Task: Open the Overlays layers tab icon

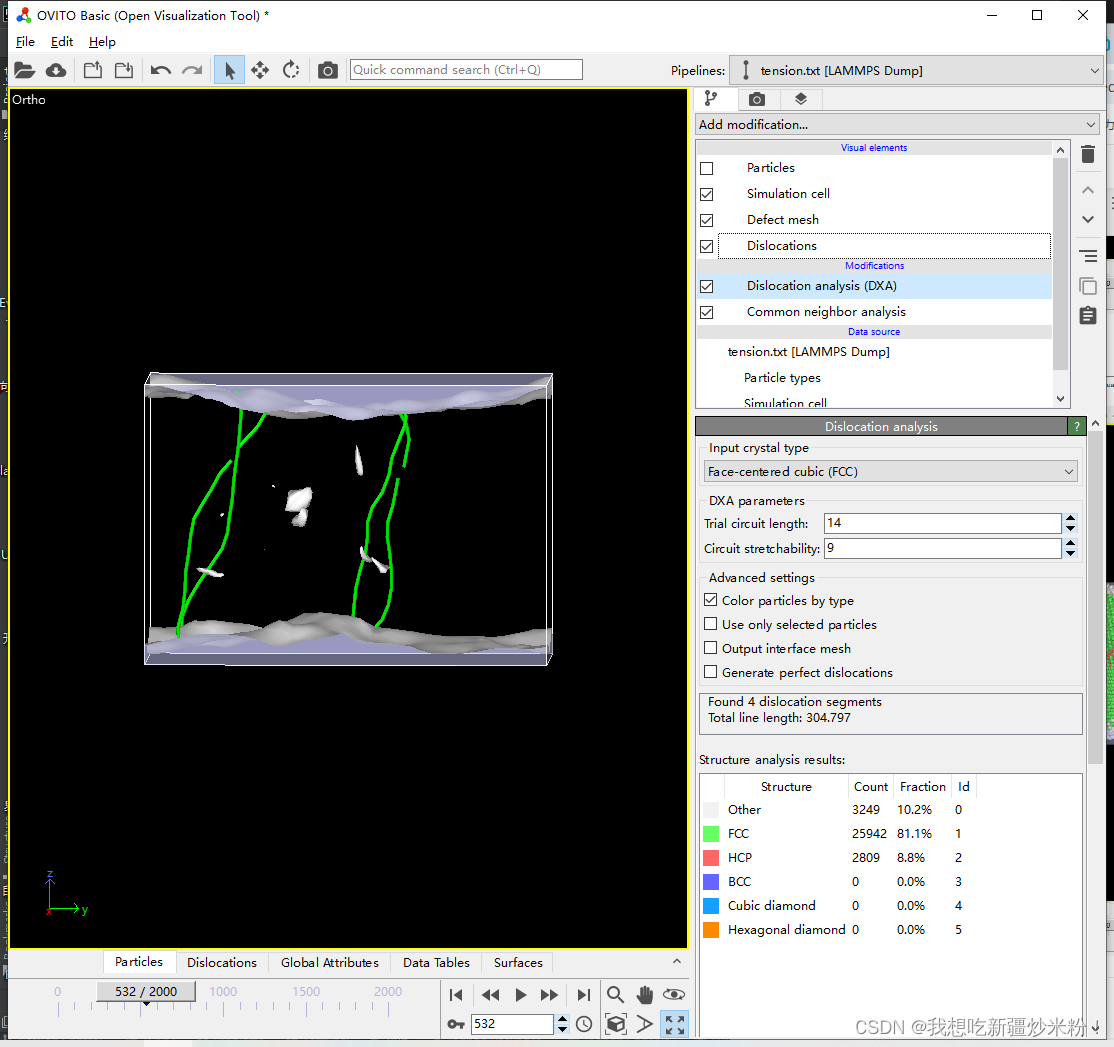Action: (x=801, y=99)
